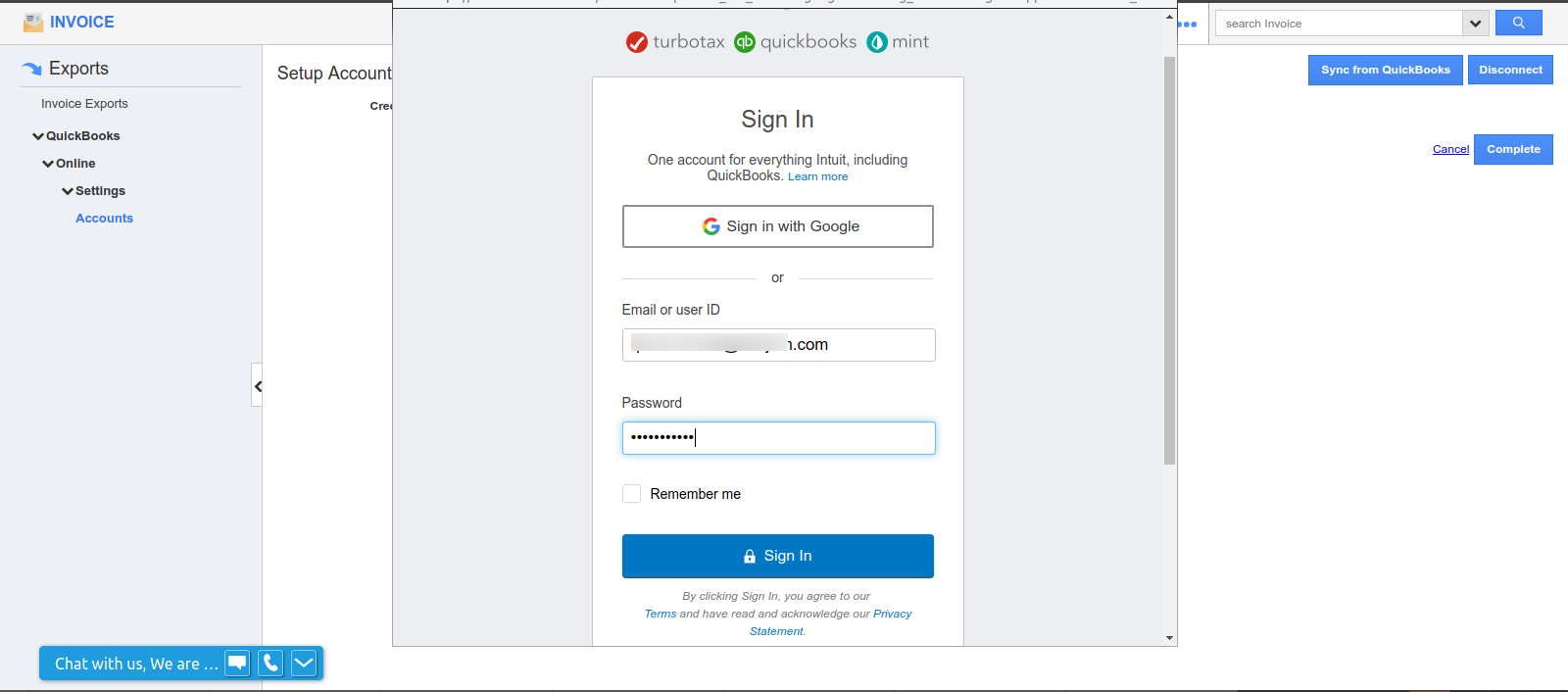Click the Cancel link

(1450, 149)
